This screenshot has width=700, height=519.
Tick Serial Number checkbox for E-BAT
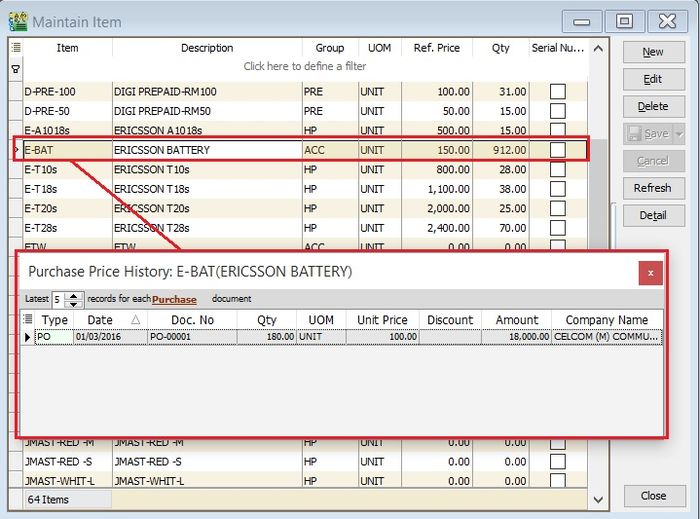coord(557,150)
